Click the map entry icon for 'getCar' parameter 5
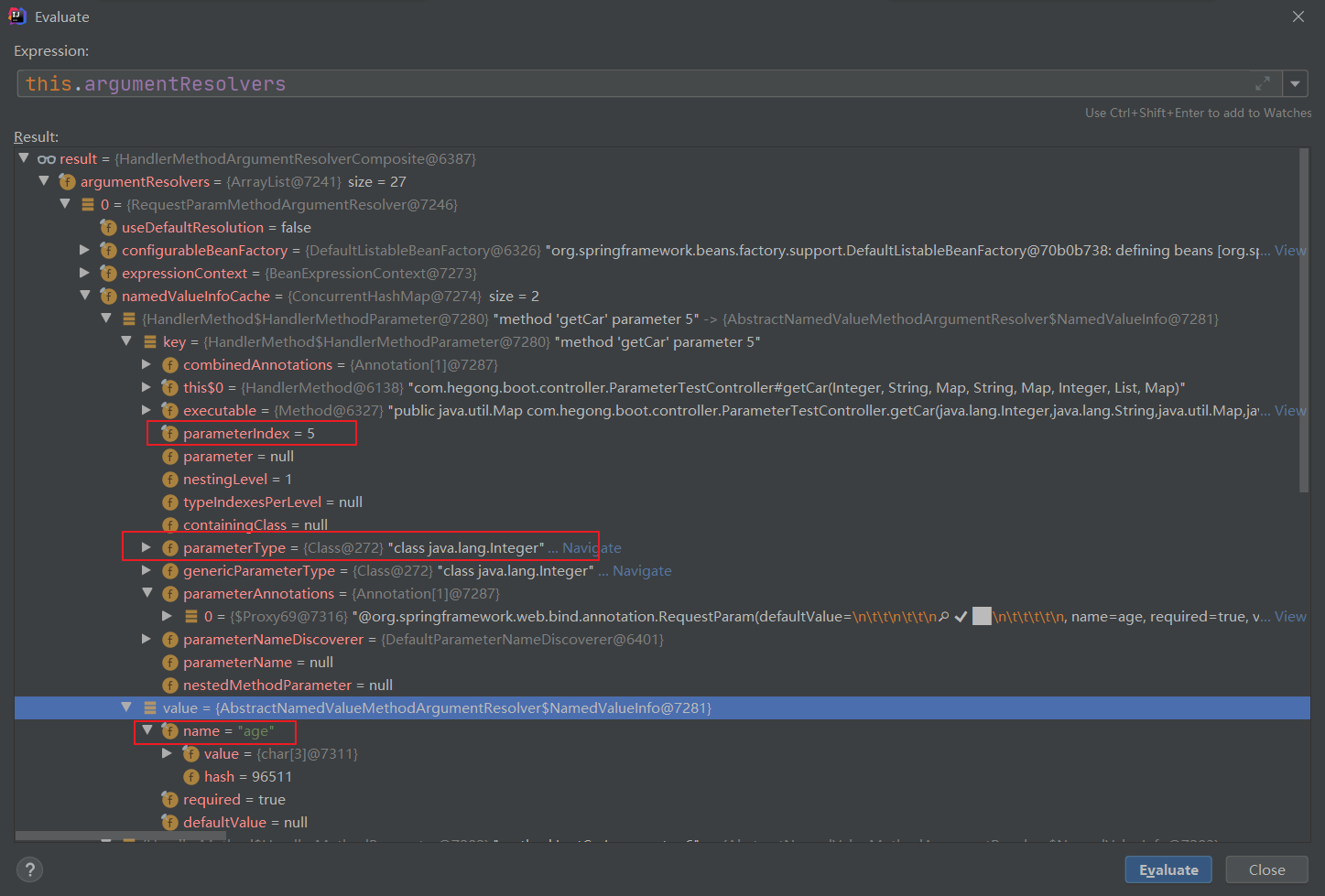This screenshot has height=896, width=1325. pos(129,318)
